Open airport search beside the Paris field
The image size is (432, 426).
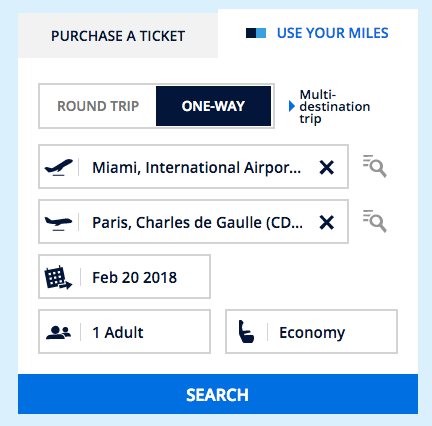click(374, 221)
